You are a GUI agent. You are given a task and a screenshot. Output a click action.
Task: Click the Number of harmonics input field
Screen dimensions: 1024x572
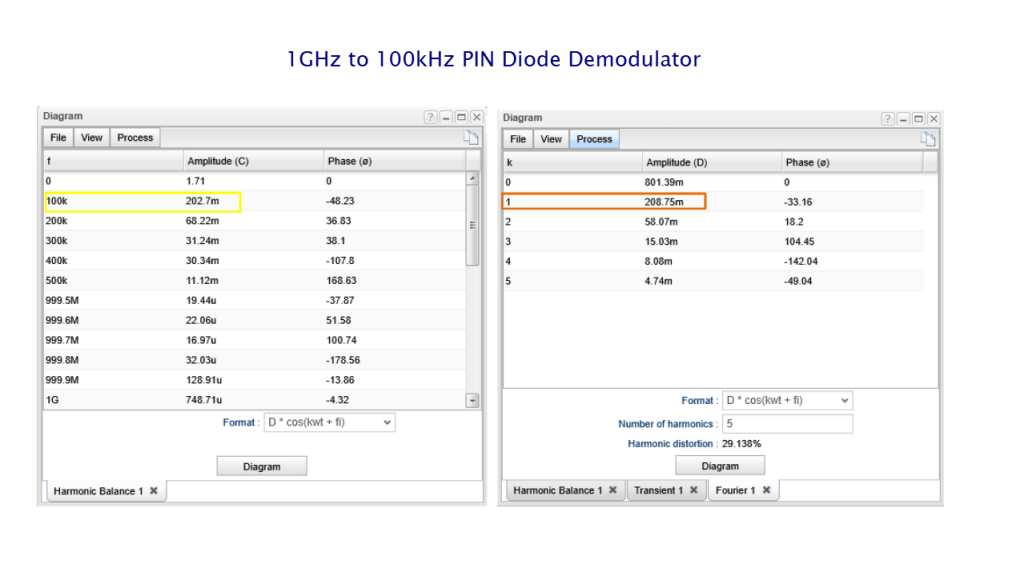(x=787, y=424)
